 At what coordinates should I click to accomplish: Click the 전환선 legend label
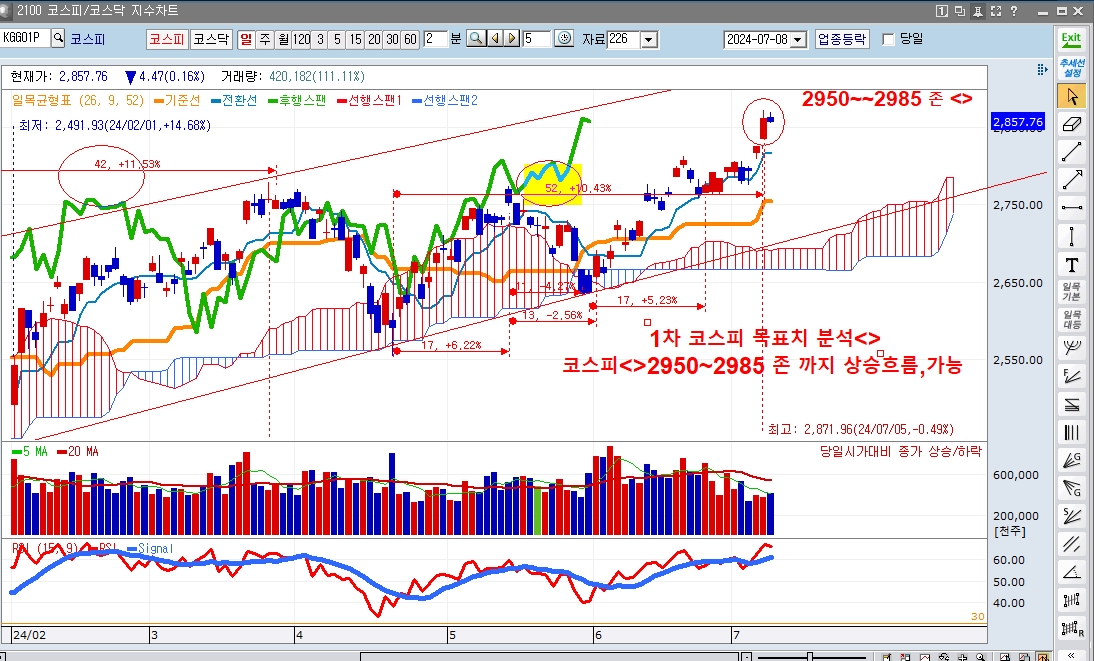click(234, 101)
